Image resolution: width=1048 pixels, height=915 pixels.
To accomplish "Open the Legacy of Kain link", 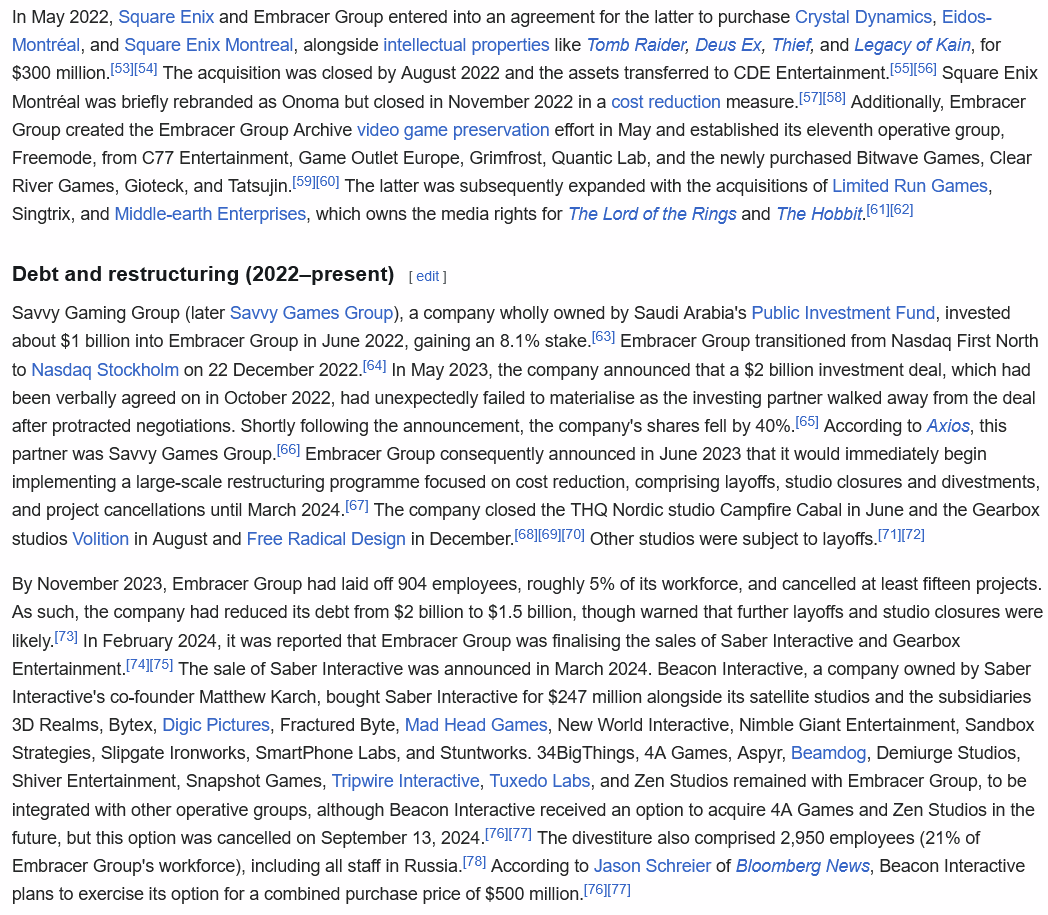I will 912,45.
